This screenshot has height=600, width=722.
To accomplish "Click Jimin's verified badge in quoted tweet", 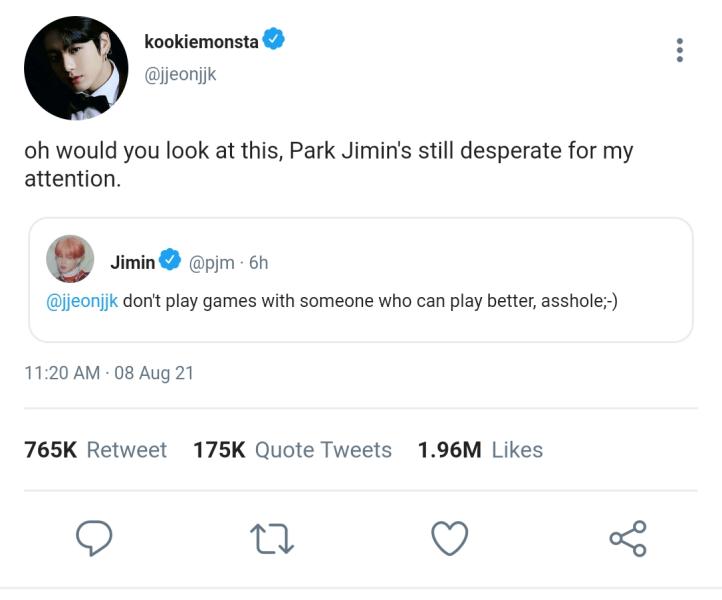I will pyautogui.click(x=170, y=262).
